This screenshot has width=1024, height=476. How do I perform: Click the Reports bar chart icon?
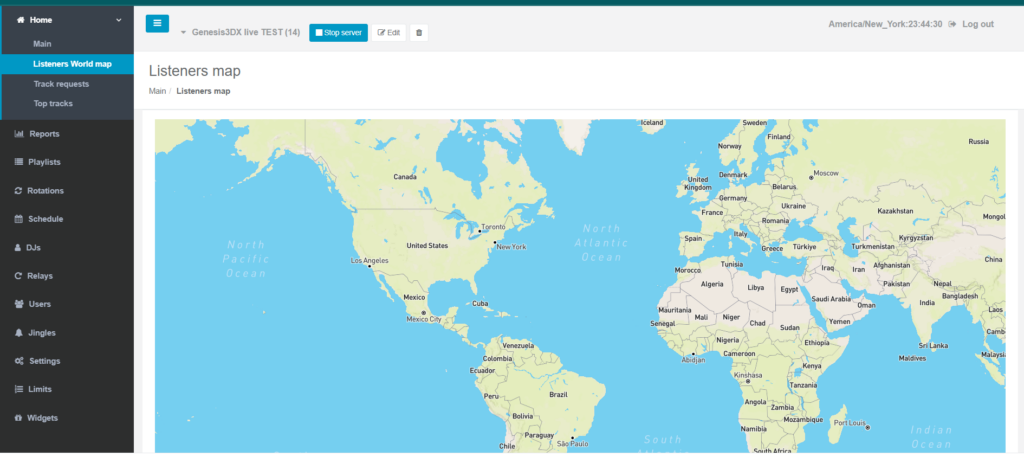coord(19,134)
